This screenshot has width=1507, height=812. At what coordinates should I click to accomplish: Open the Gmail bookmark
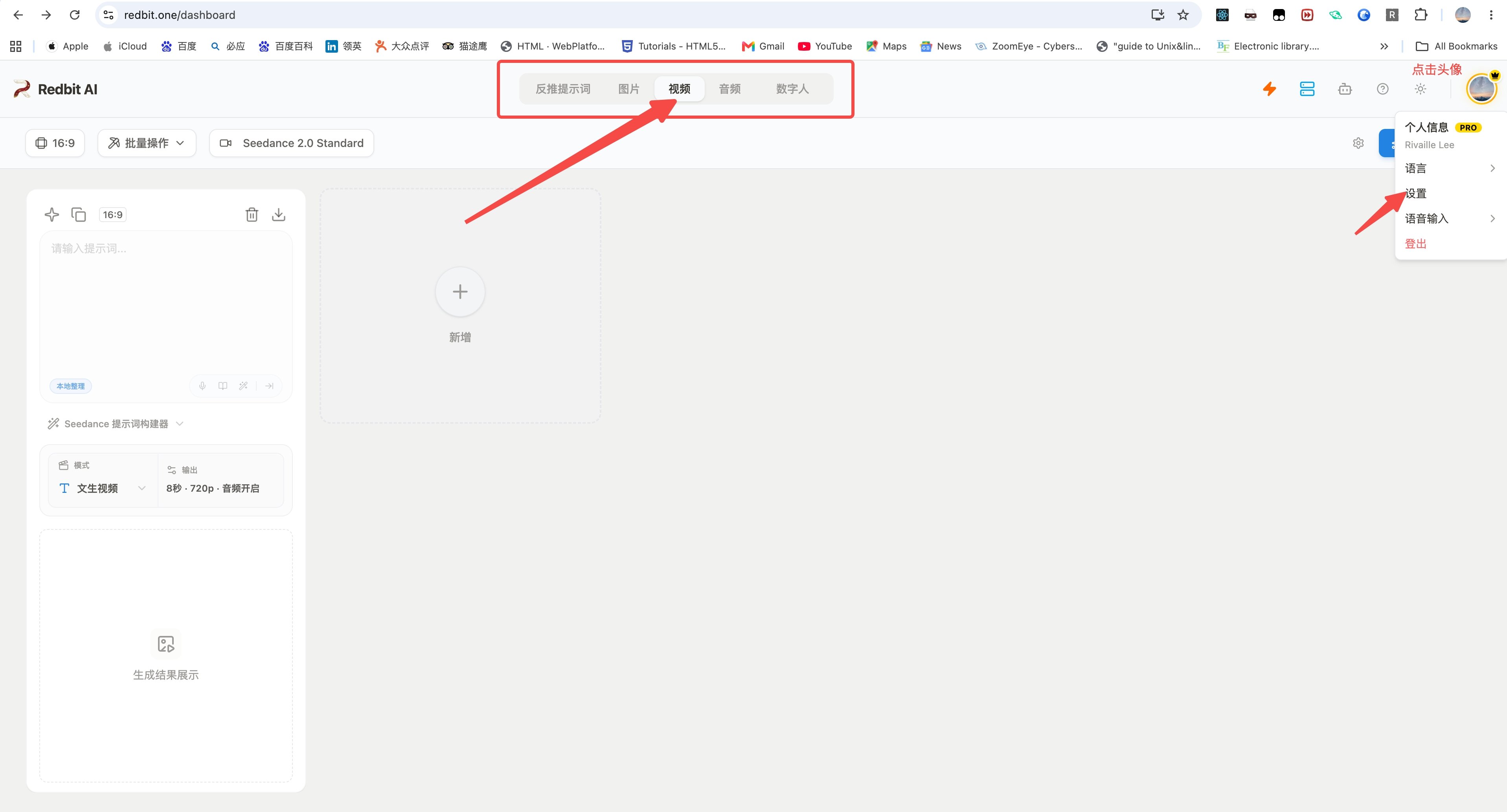click(x=763, y=46)
